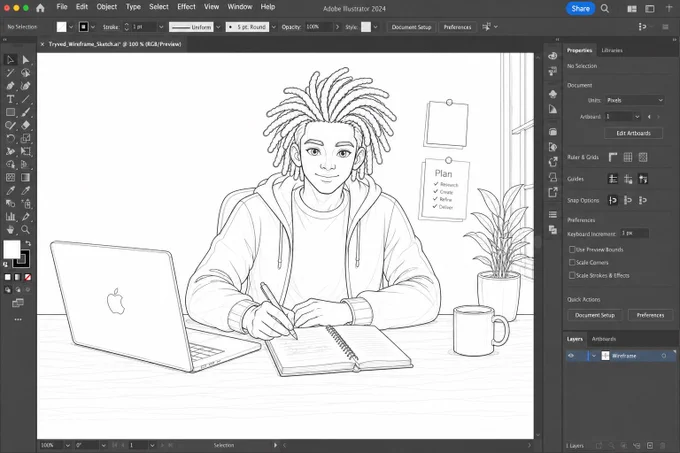Open the Edit Toolbar three dots
Image resolution: width=680 pixels, height=453 pixels.
pos(18,319)
